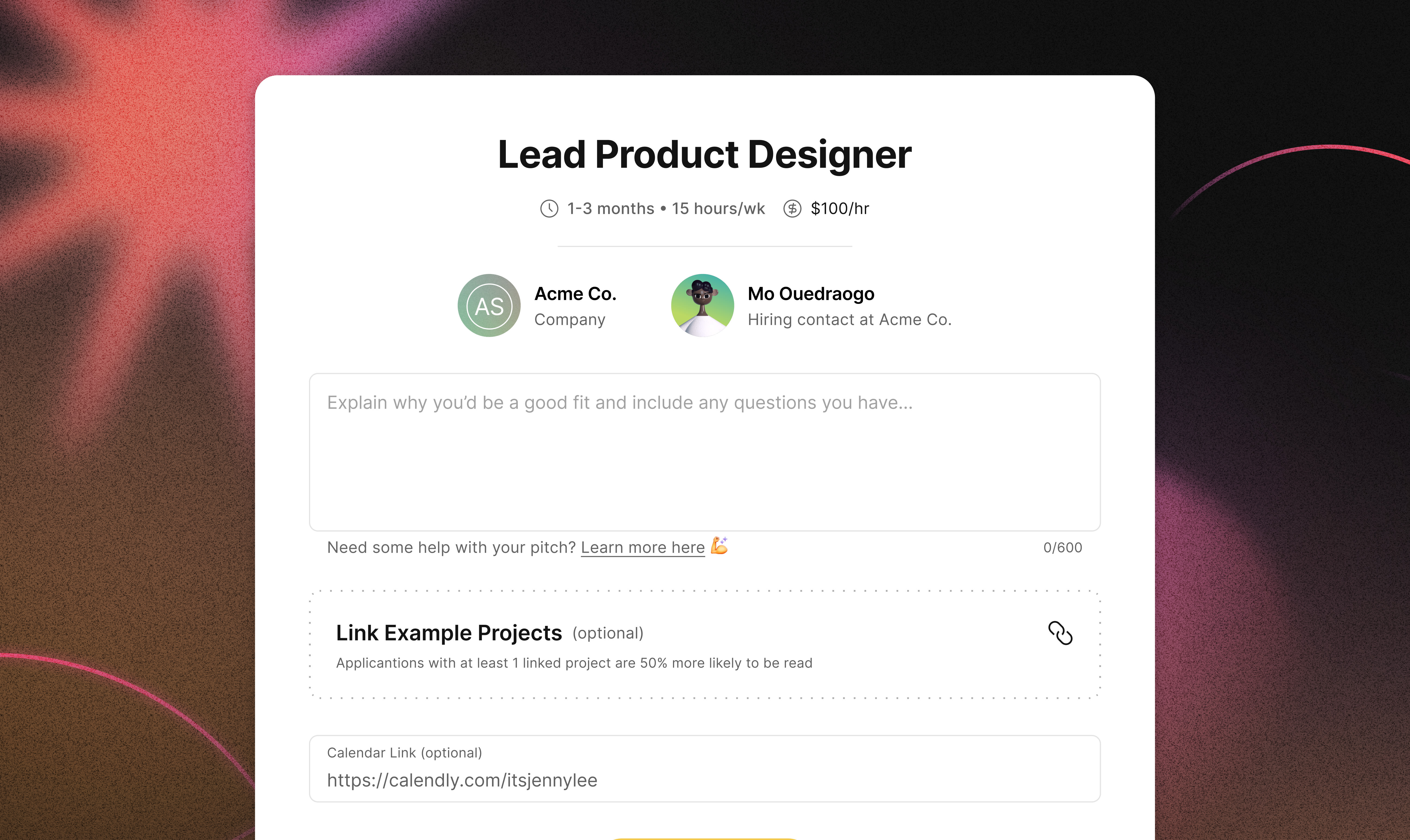The width and height of the screenshot is (1410, 840).
Task: Open Mo Ouedraogo's profile picture
Action: 703,306
